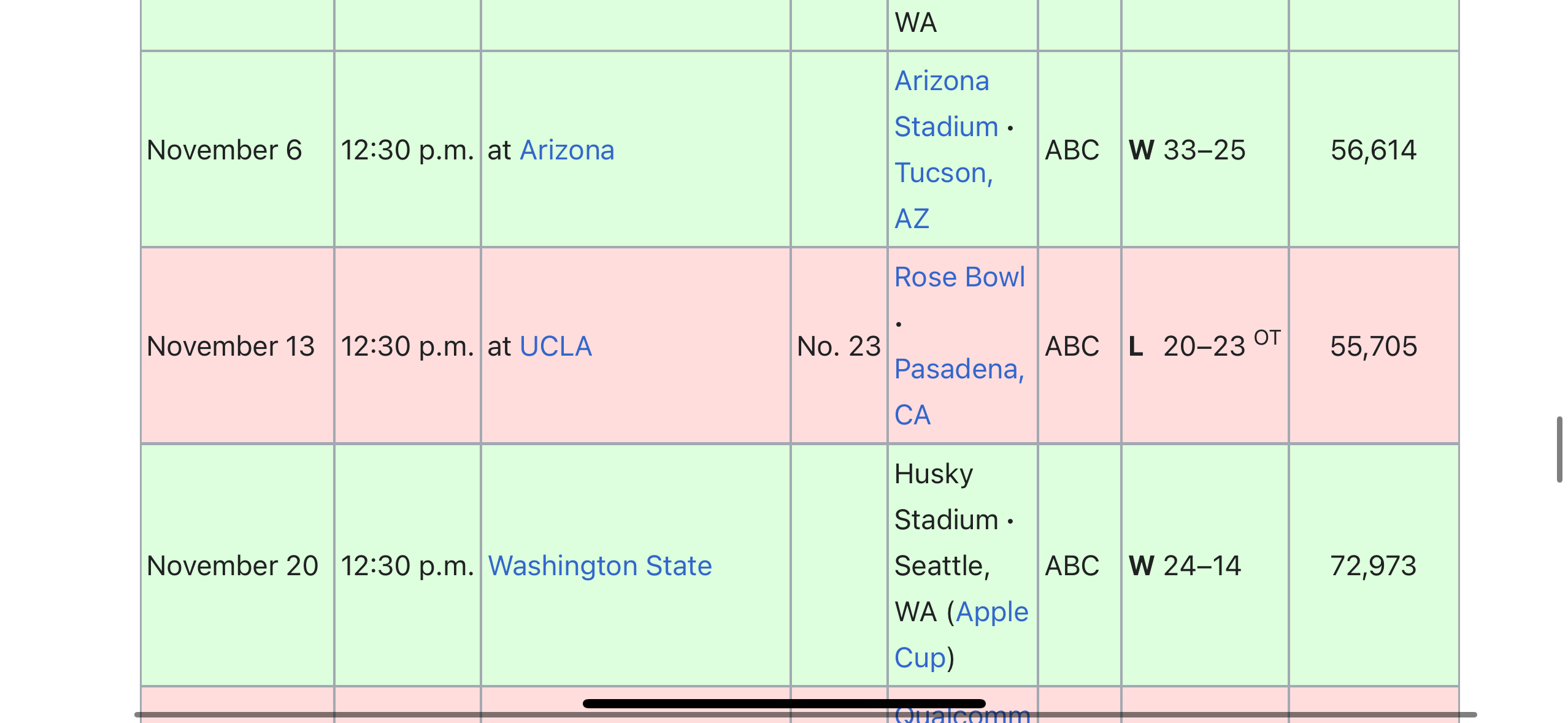Open the Washington State link
The image size is (1568, 723).
[599, 565]
